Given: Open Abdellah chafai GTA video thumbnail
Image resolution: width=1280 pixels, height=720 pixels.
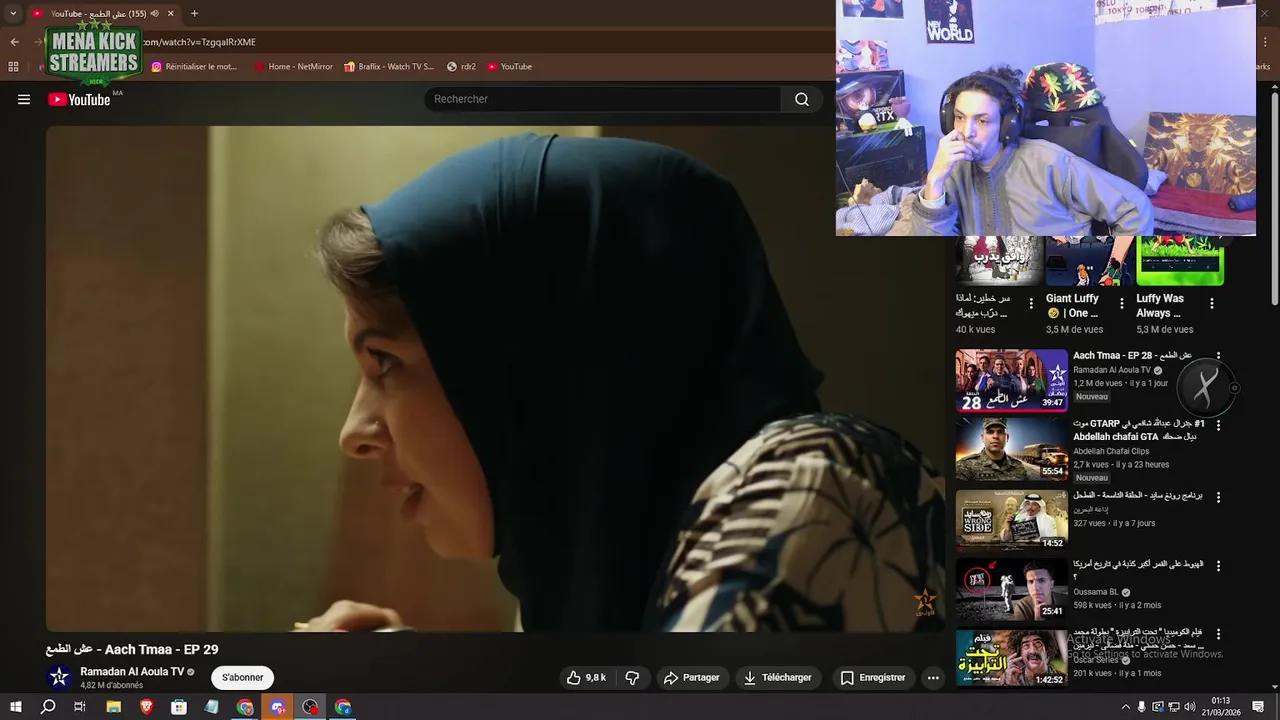Looking at the screenshot, I should tap(1011, 449).
